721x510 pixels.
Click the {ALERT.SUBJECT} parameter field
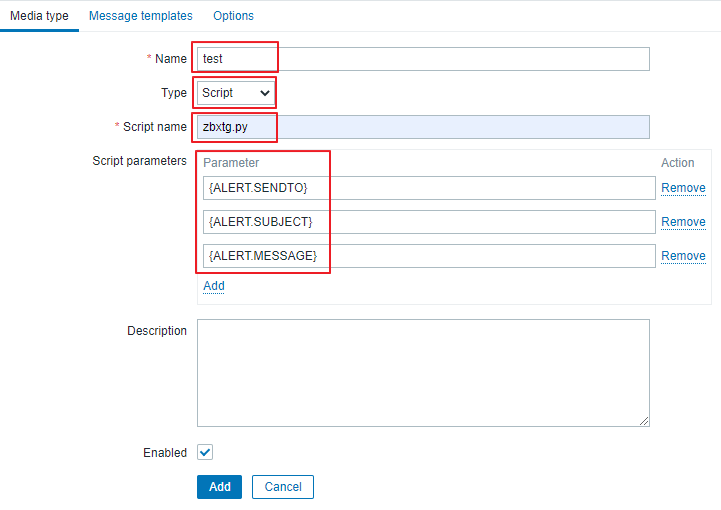pyautogui.click(x=429, y=222)
